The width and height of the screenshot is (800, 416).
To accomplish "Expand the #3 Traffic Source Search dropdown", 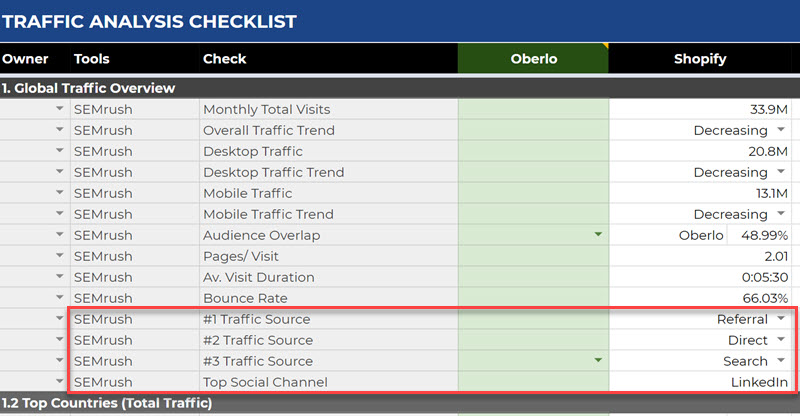I will (x=780, y=362).
